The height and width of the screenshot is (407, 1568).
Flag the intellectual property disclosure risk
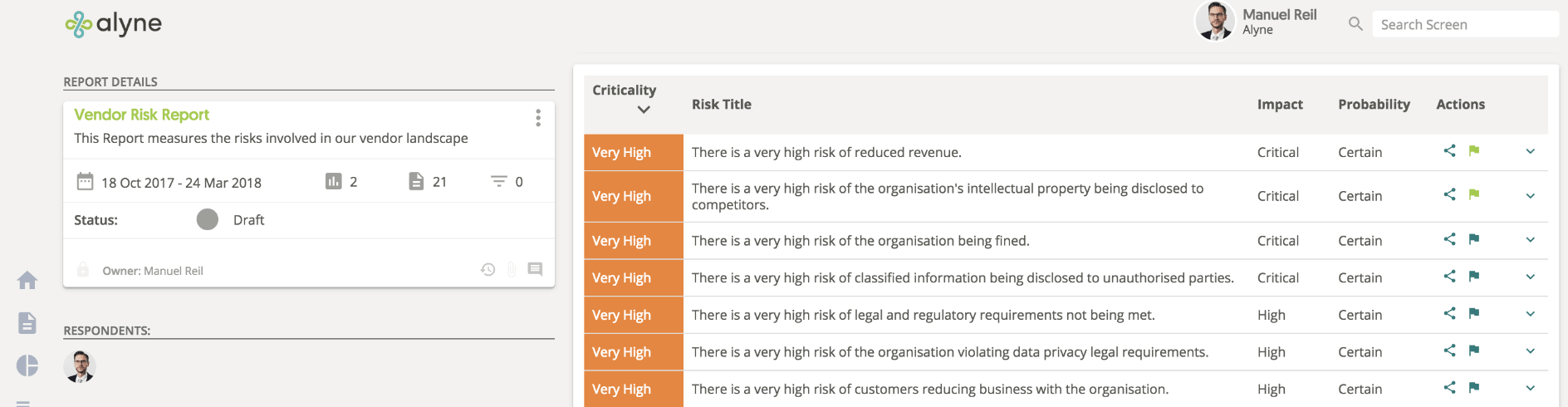coord(1474,194)
